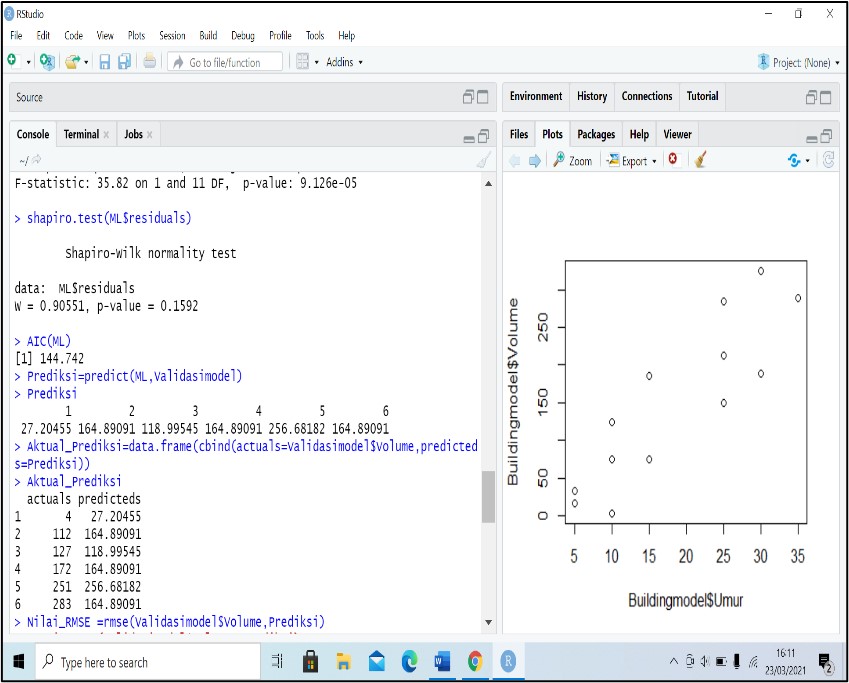Click the Project: (None) button
Viewport: 849px width, 683px height.
click(x=800, y=60)
